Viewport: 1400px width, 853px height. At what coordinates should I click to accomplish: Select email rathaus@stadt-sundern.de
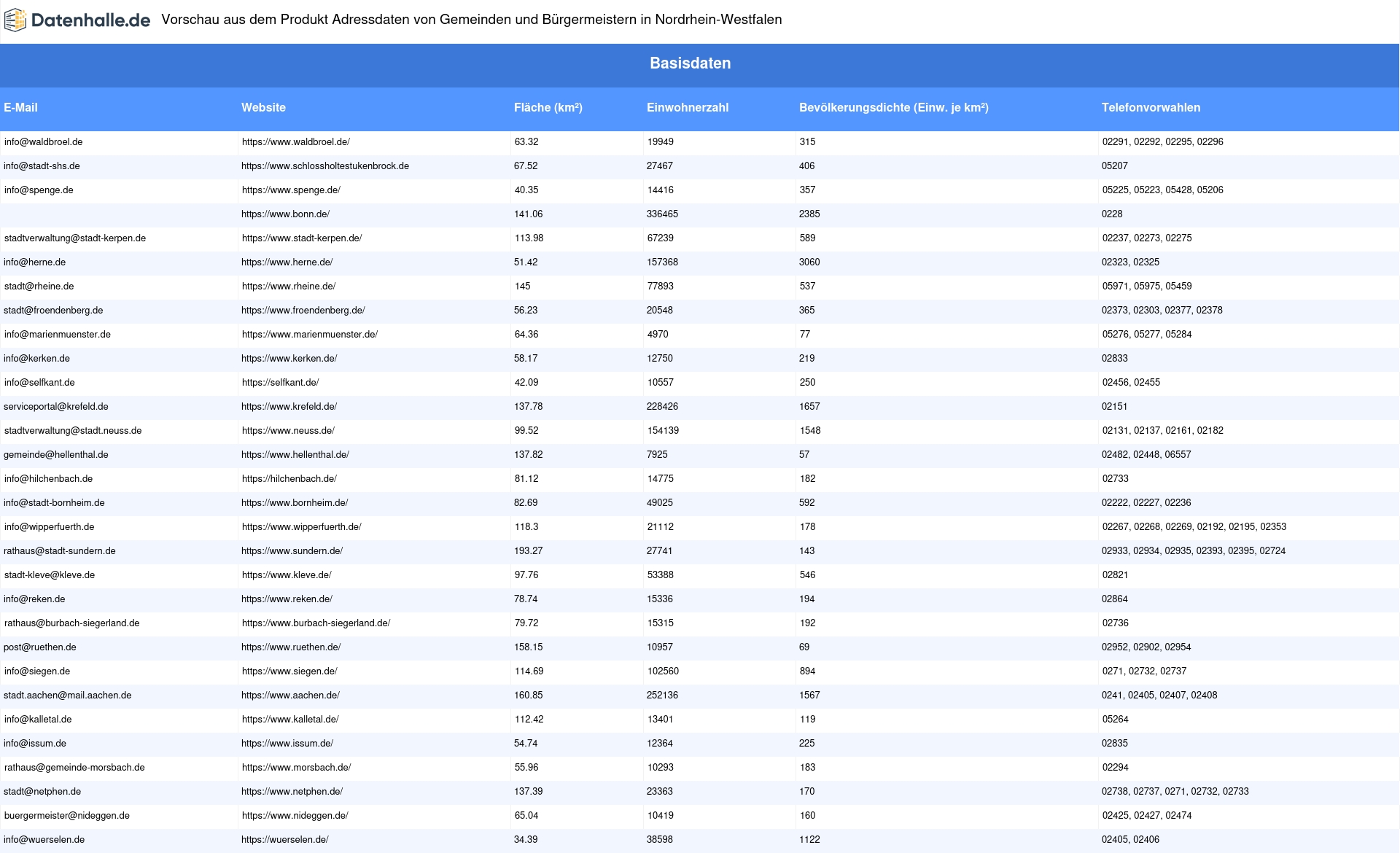click(60, 551)
